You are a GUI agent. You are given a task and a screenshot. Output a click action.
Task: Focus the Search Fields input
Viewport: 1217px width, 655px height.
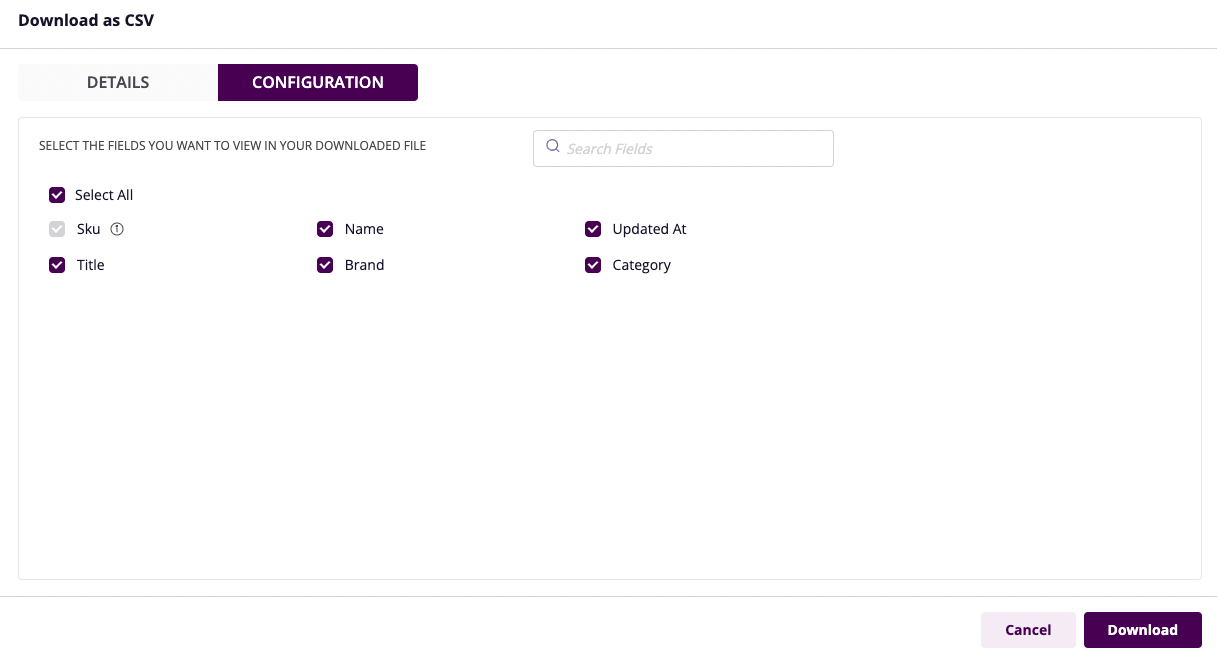pos(694,148)
